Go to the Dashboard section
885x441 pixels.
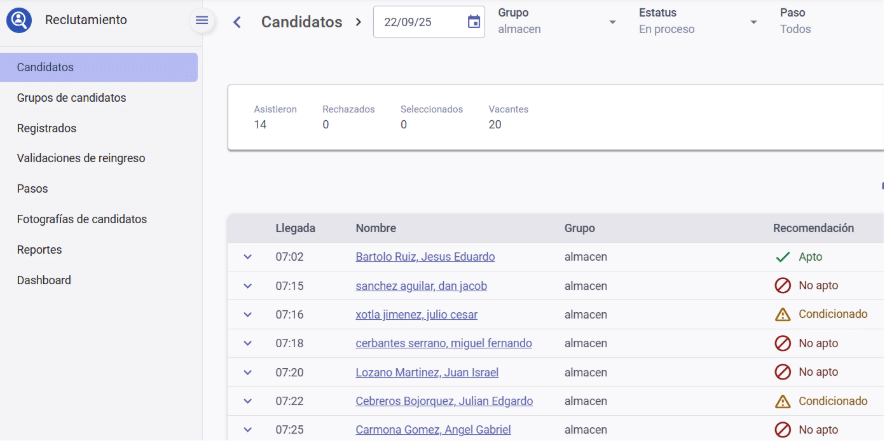click(44, 280)
